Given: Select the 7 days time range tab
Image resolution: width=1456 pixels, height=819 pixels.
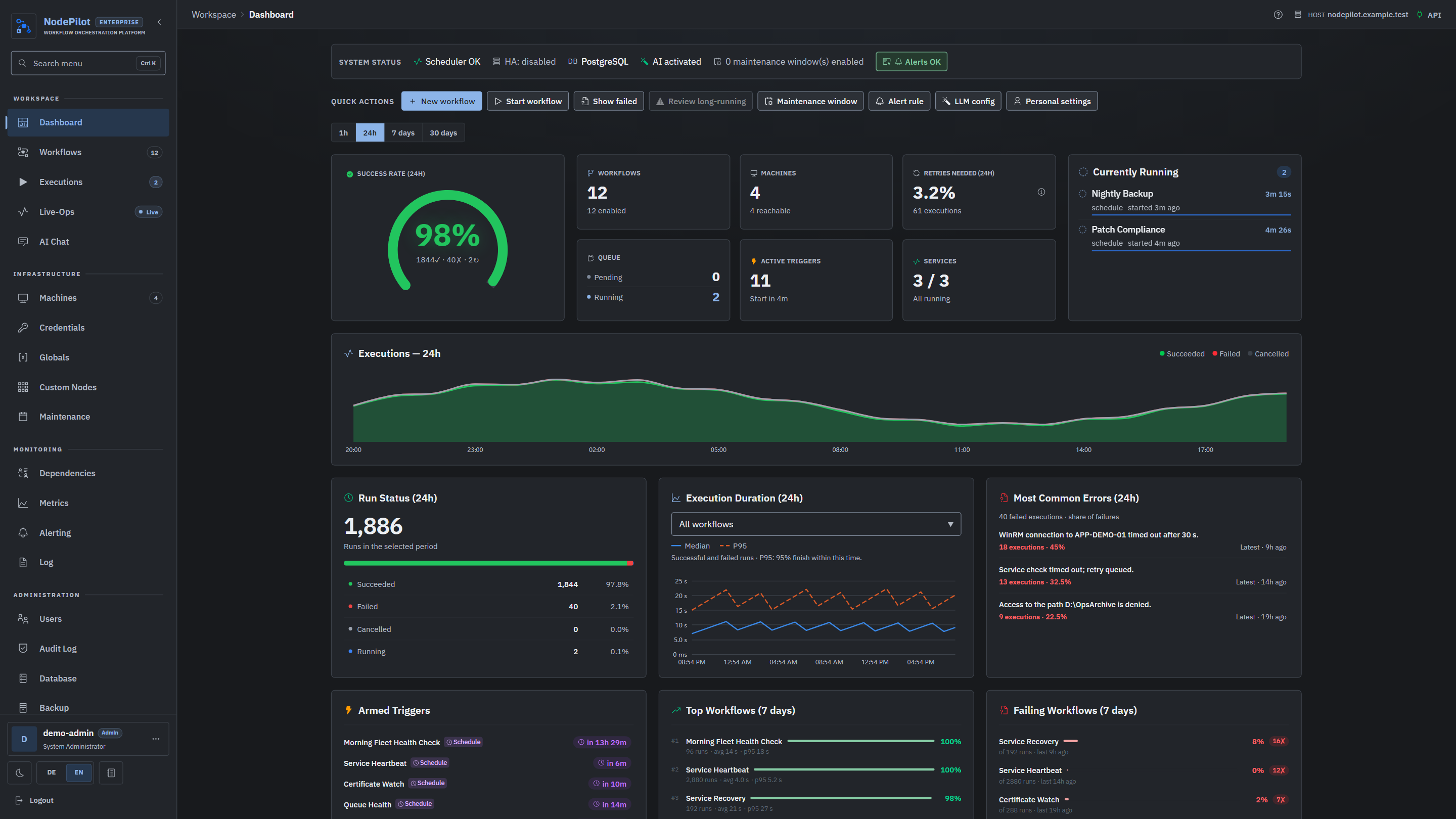Looking at the screenshot, I should (x=403, y=133).
